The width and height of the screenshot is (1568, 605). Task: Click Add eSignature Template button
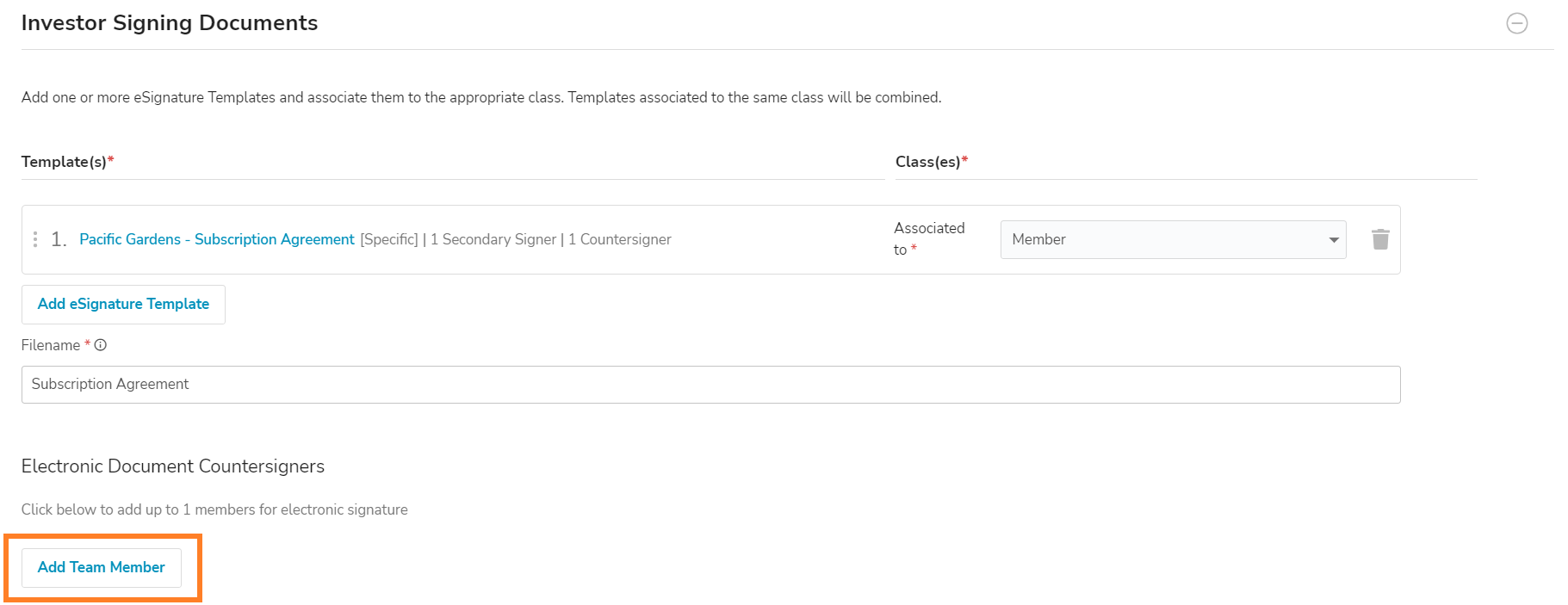[123, 305]
